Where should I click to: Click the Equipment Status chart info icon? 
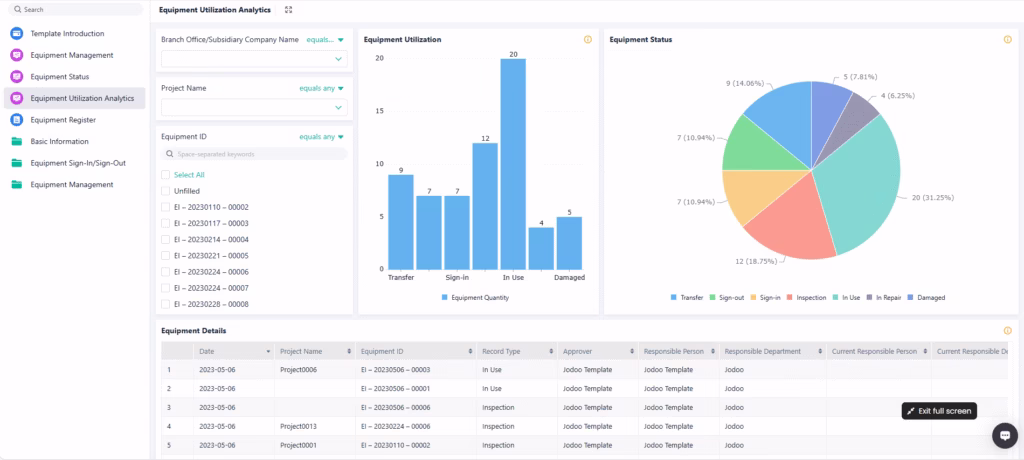tap(1007, 40)
